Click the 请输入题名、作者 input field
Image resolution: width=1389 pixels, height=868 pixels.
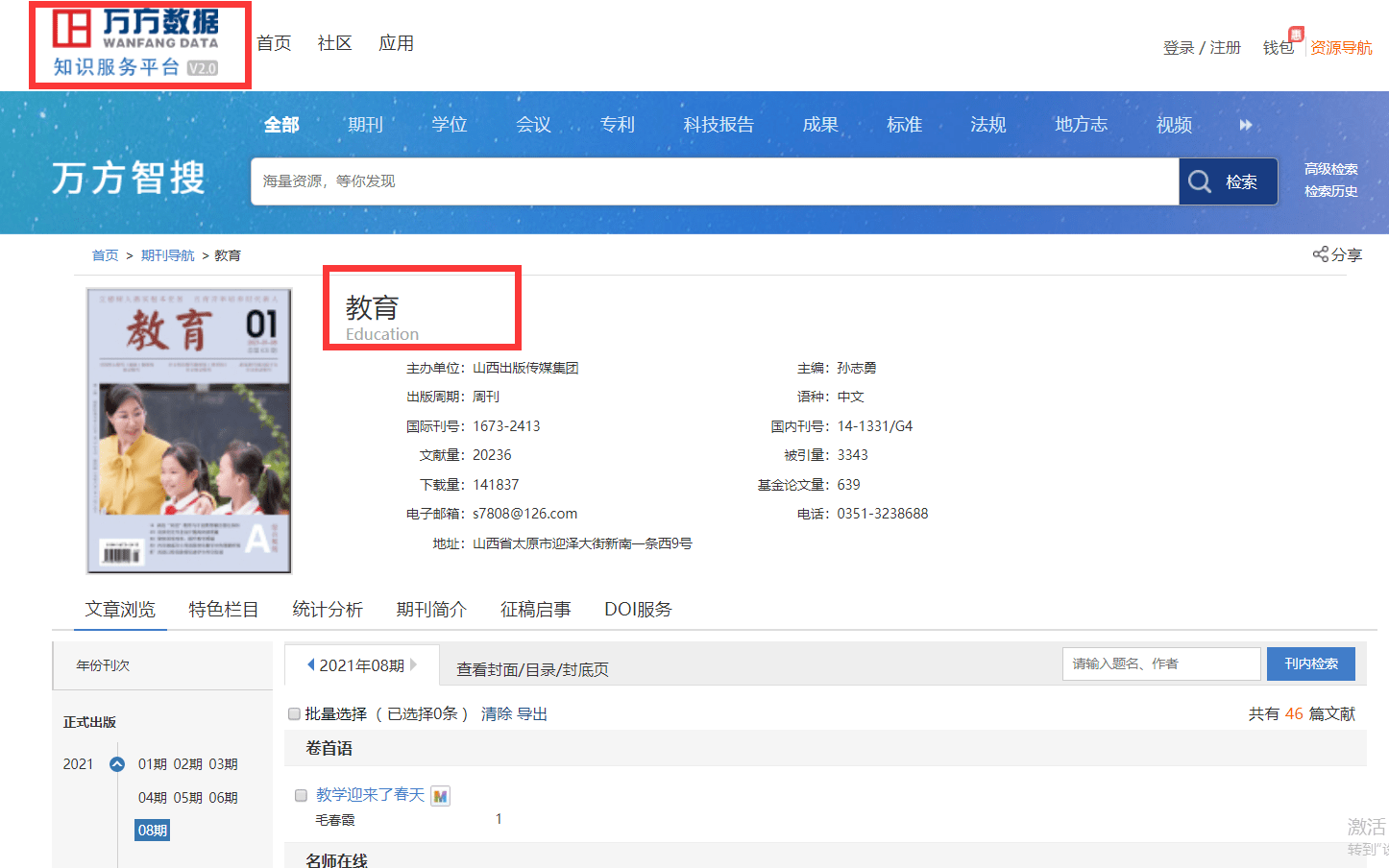(1161, 663)
